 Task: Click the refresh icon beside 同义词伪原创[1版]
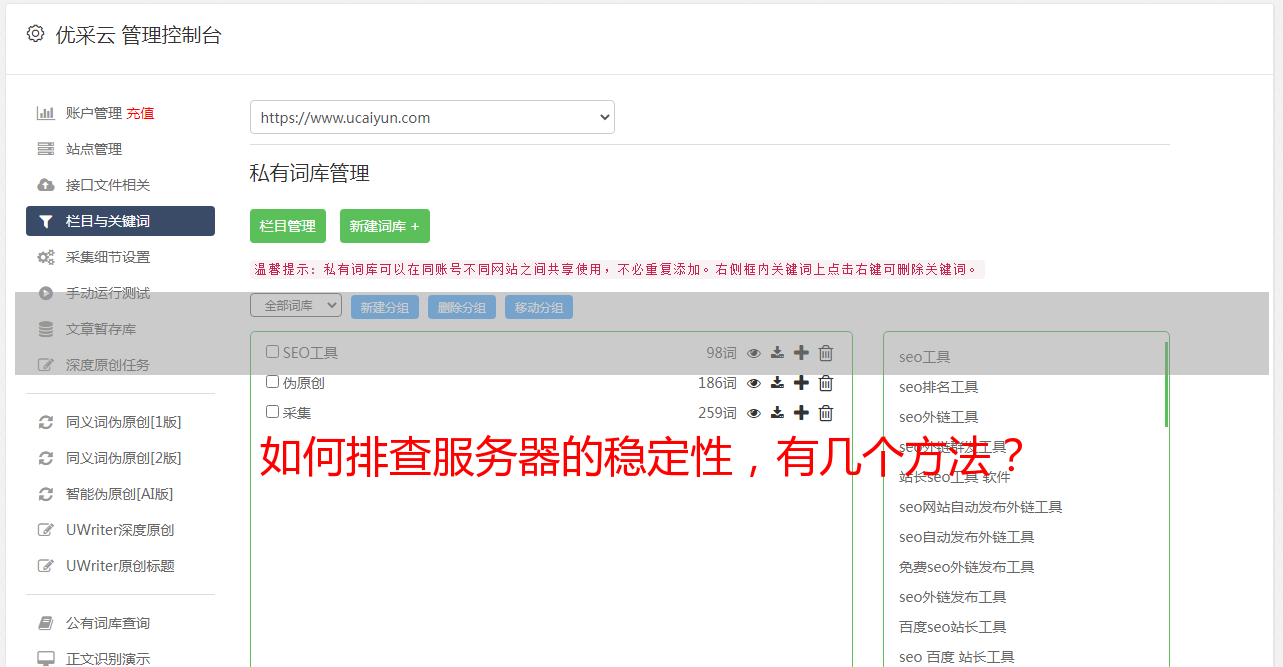click(x=46, y=422)
